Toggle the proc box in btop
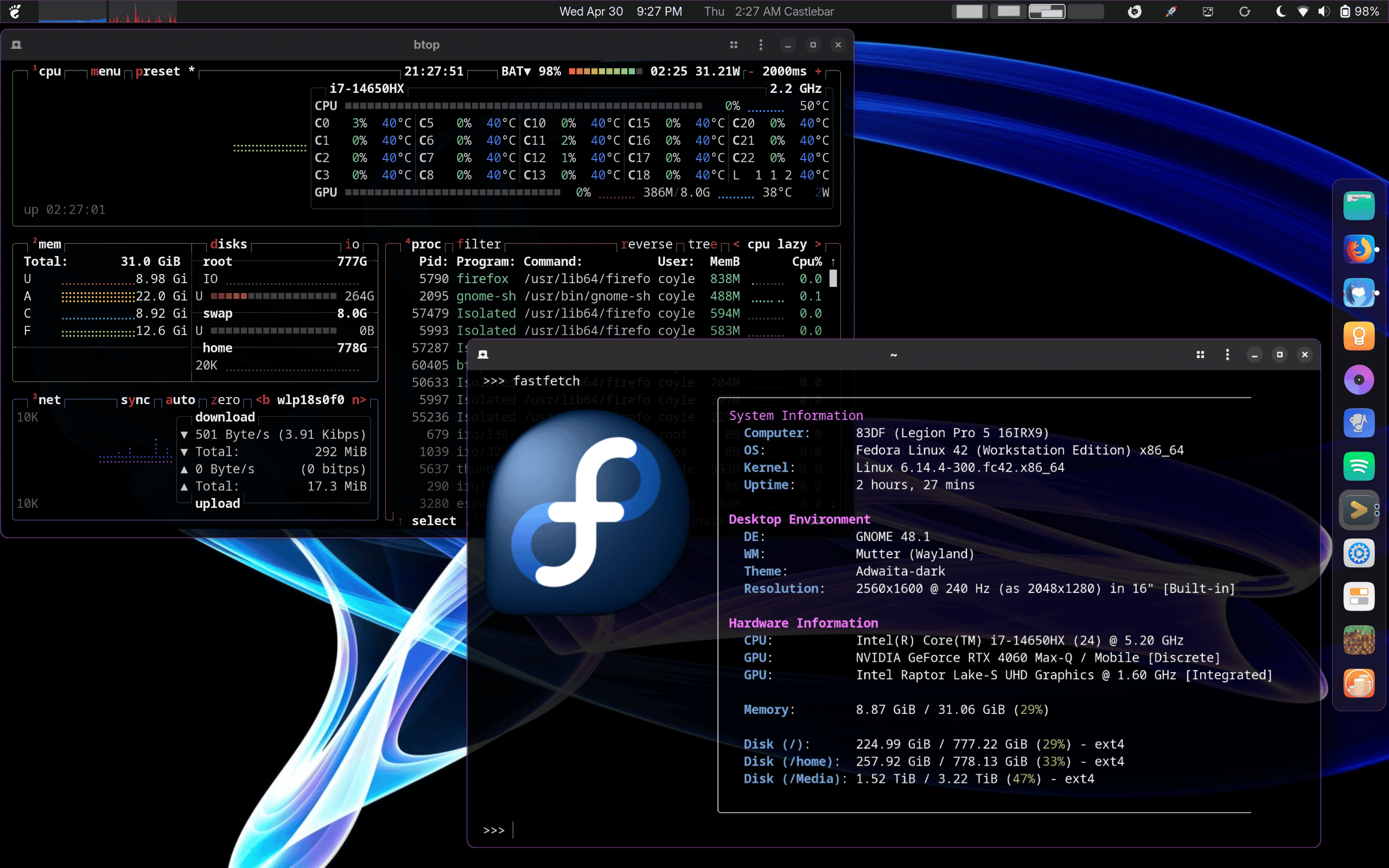The width and height of the screenshot is (1389, 868). (x=423, y=244)
